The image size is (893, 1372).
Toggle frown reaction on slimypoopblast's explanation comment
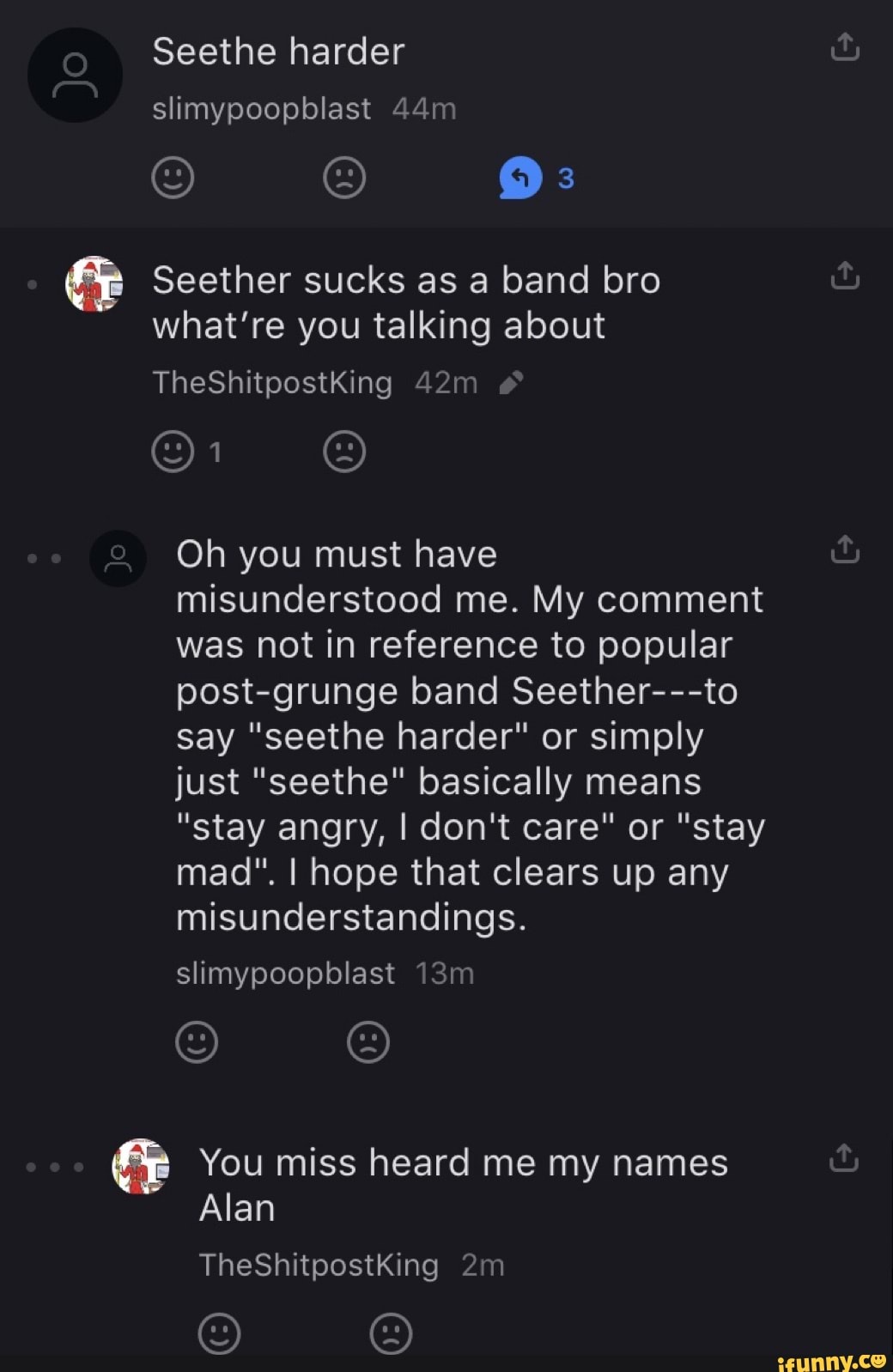click(369, 1043)
